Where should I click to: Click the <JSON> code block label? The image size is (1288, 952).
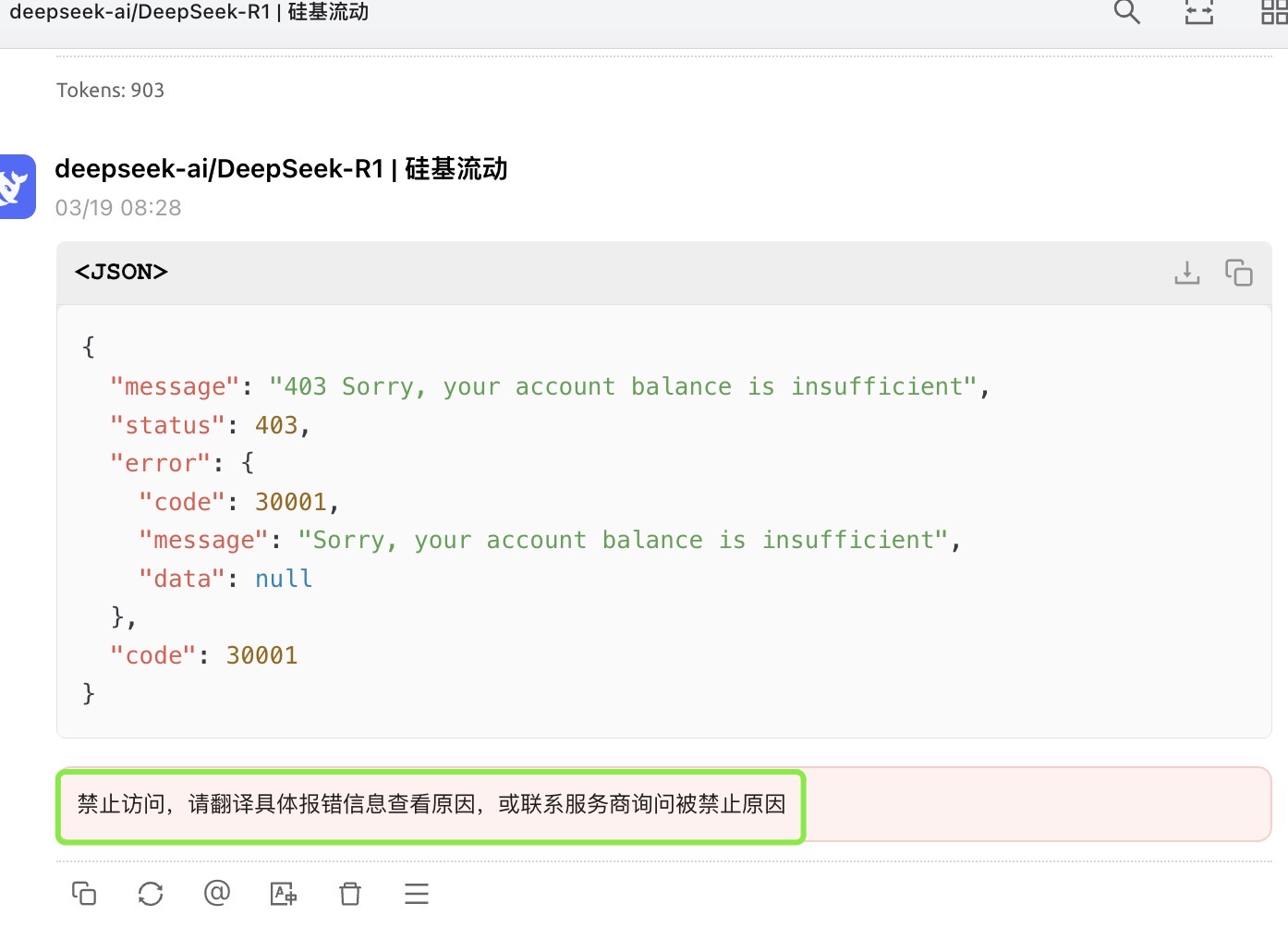coord(121,272)
